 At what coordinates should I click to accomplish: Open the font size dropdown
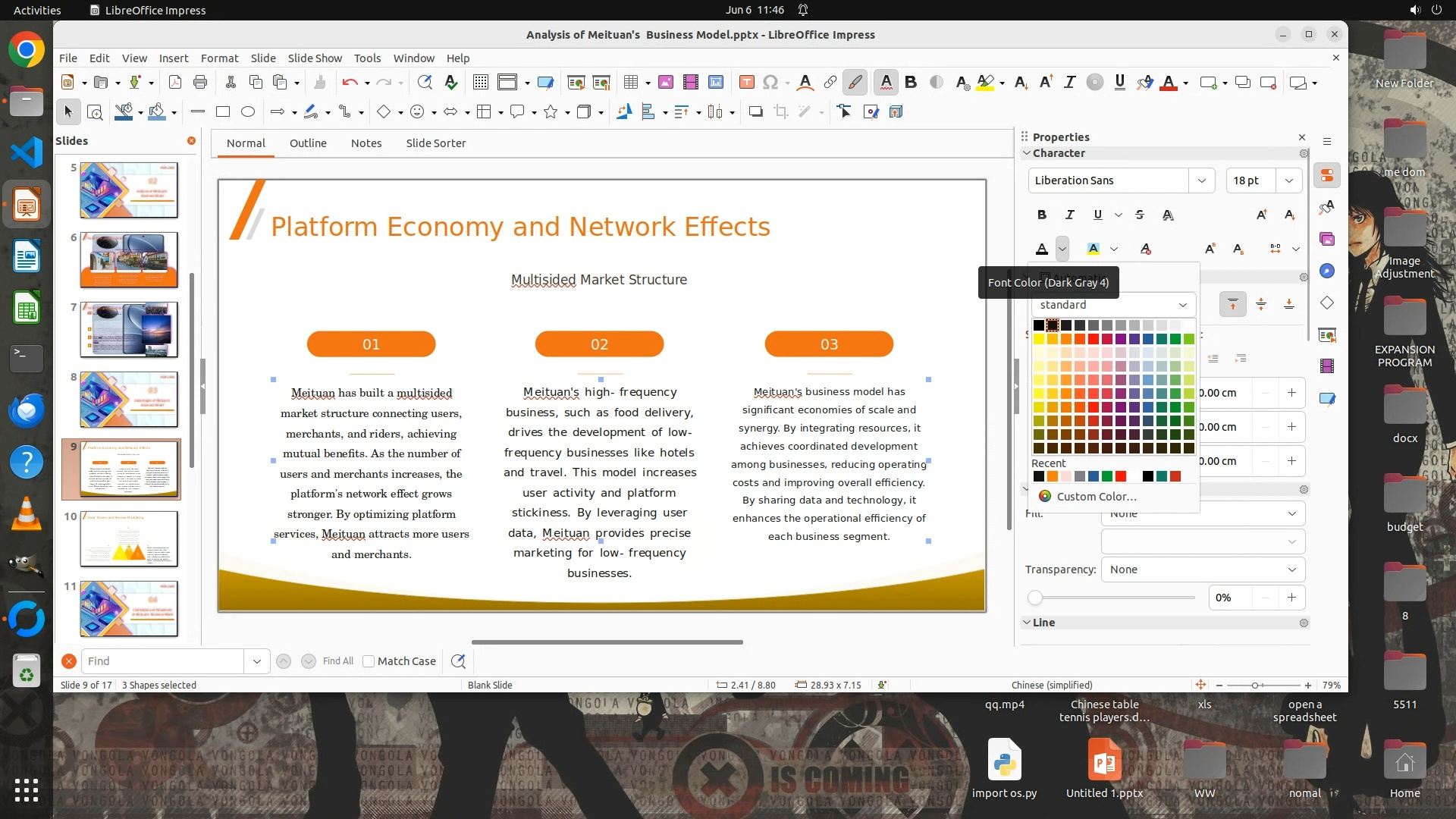(1288, 180)
